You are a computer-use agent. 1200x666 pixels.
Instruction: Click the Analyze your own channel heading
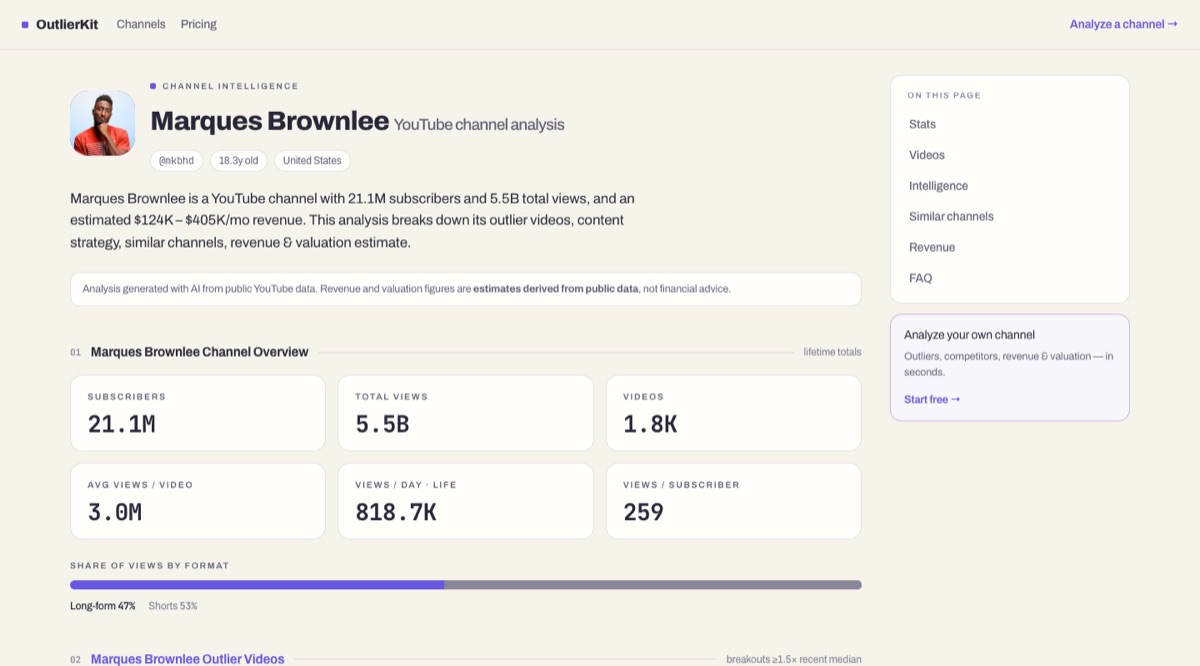[x=970, y=335]
